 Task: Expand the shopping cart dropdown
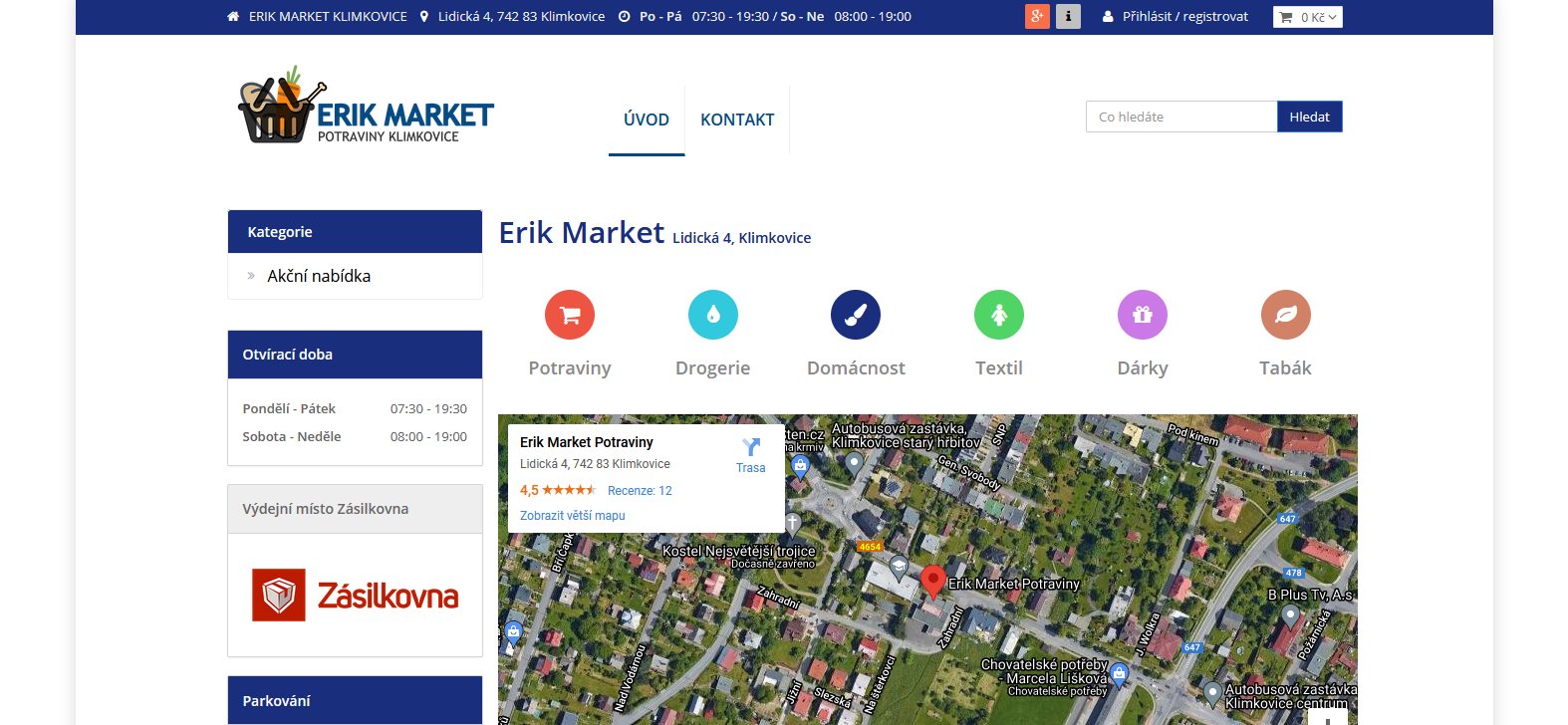tap(1307, 17)
